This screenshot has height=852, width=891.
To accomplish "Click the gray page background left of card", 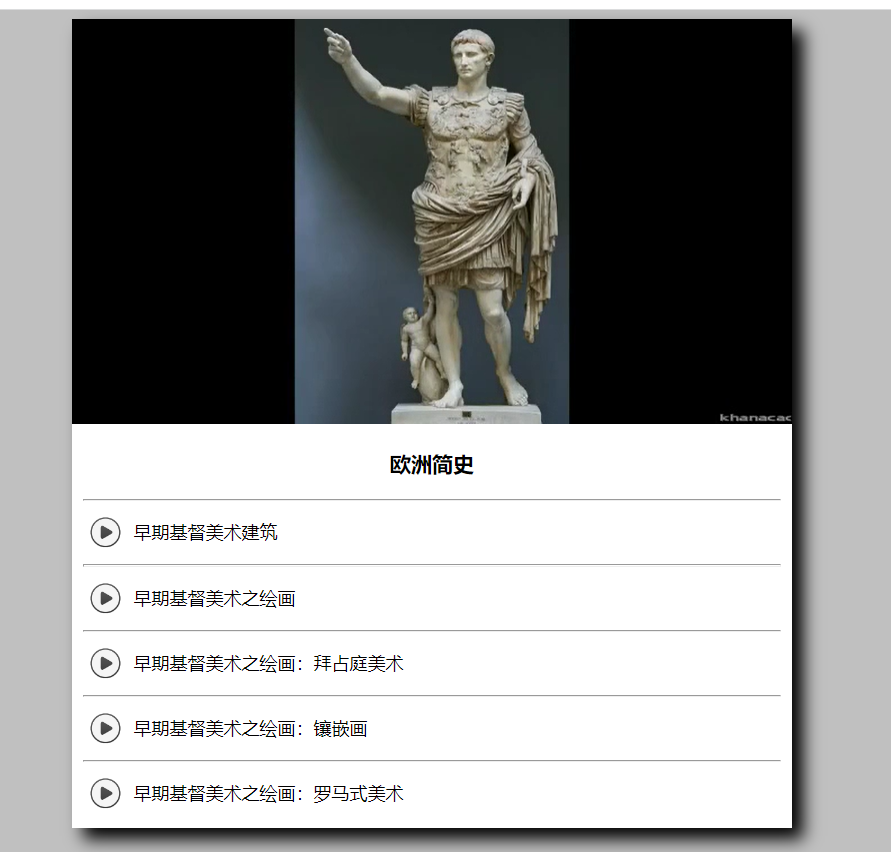I will [35, 426].
